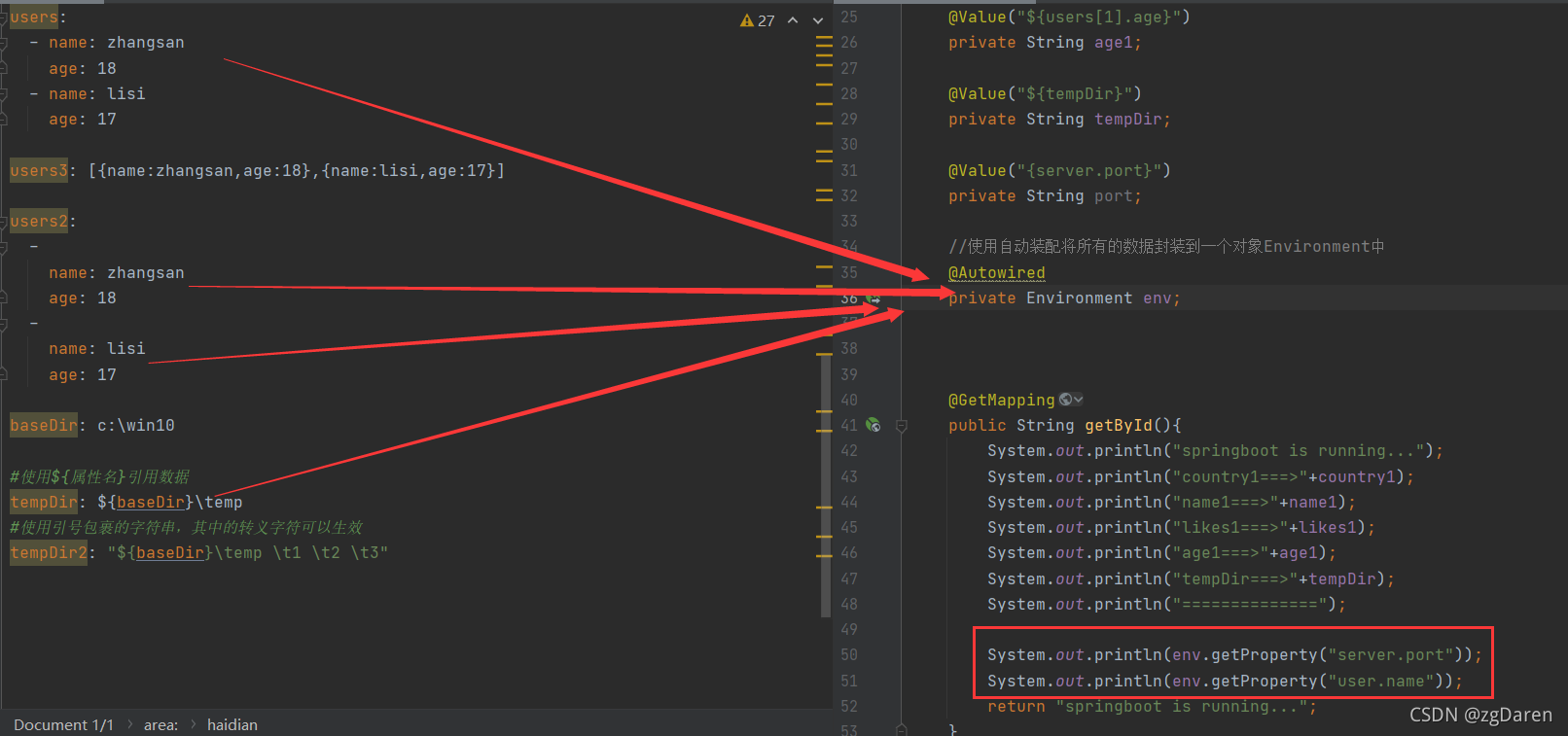The width and height of the screenshot is (1568, 736).
Task: Click env.getProperty("server.port") statement
Action: [1235, 654]
